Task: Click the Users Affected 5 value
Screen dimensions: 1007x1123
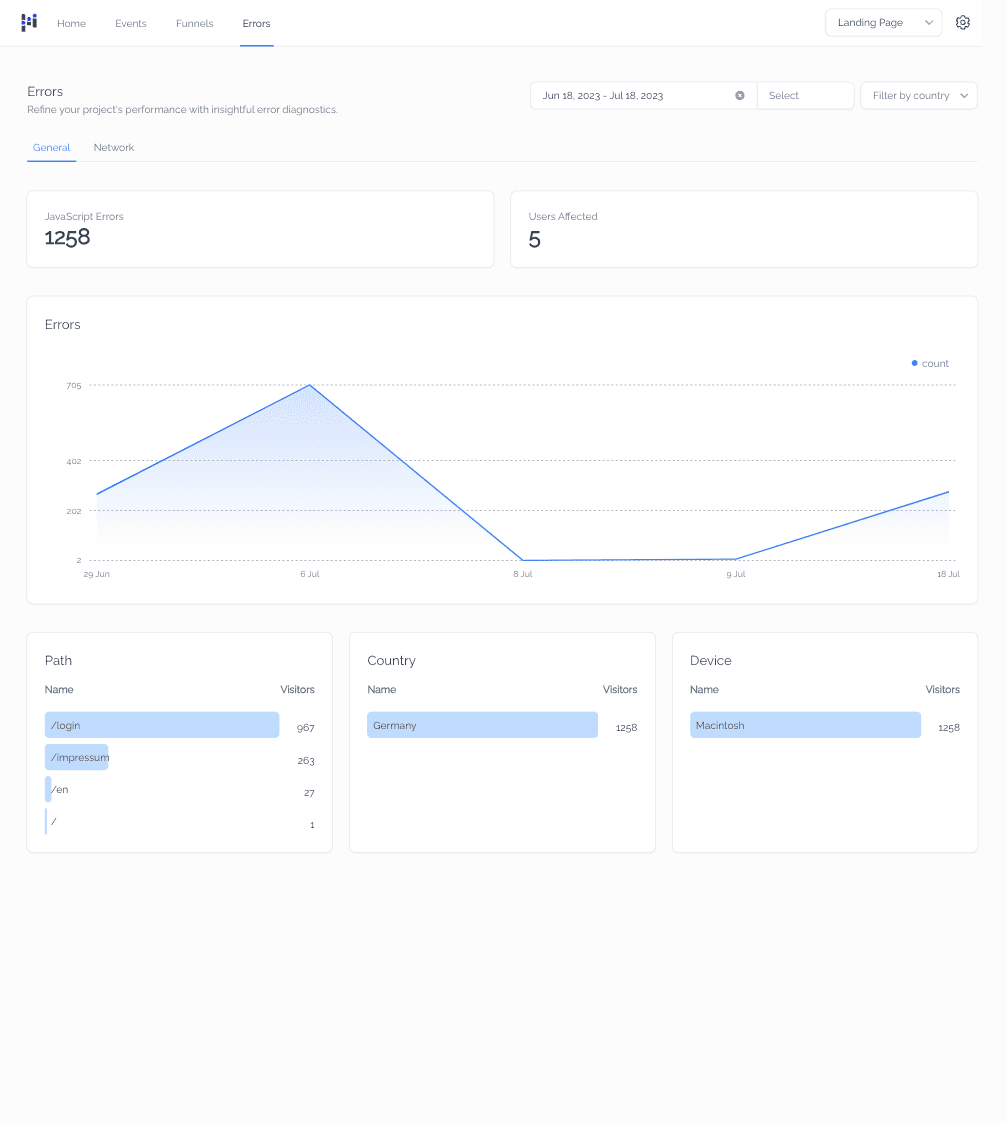Action: [534, 239]
